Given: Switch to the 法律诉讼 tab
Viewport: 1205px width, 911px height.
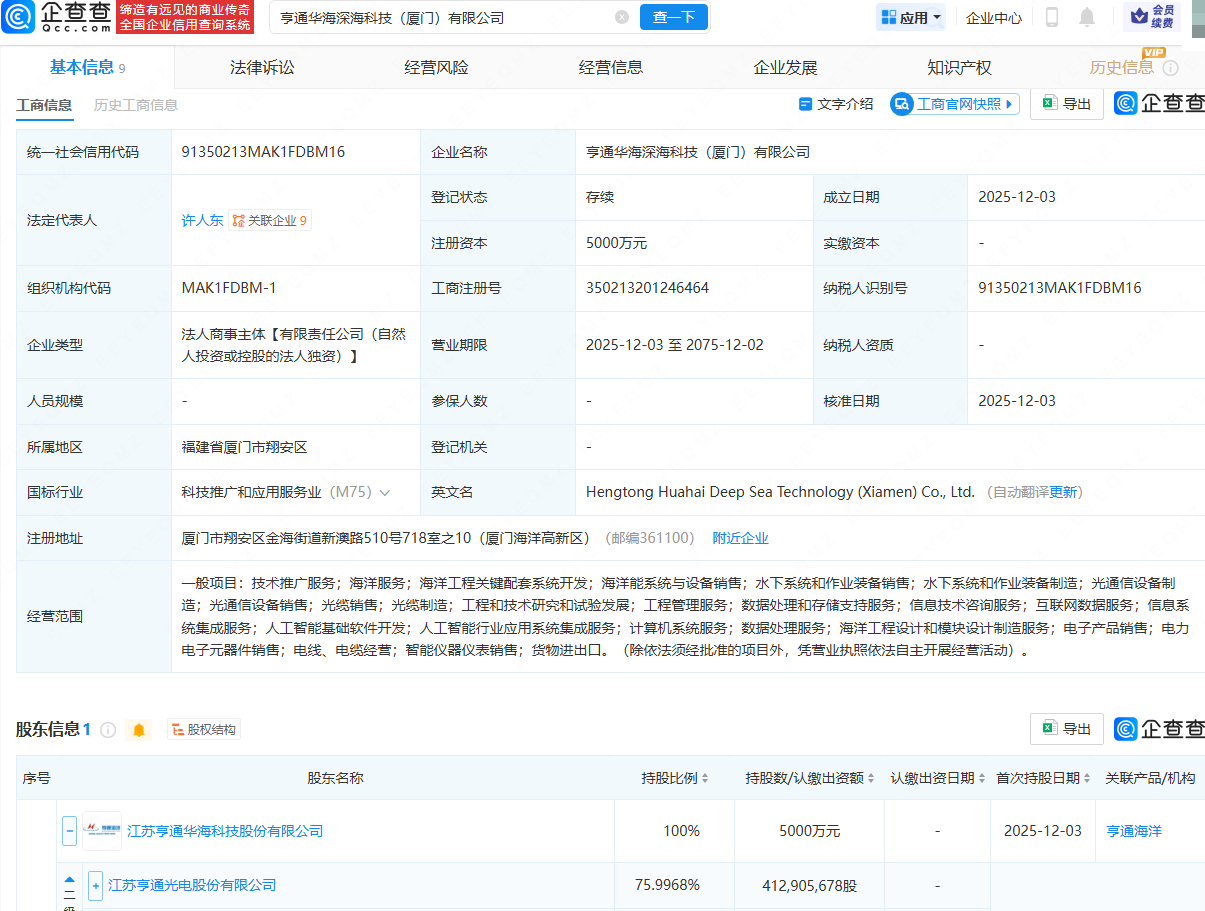Looking at the screenshot, I should coord(262,68).
